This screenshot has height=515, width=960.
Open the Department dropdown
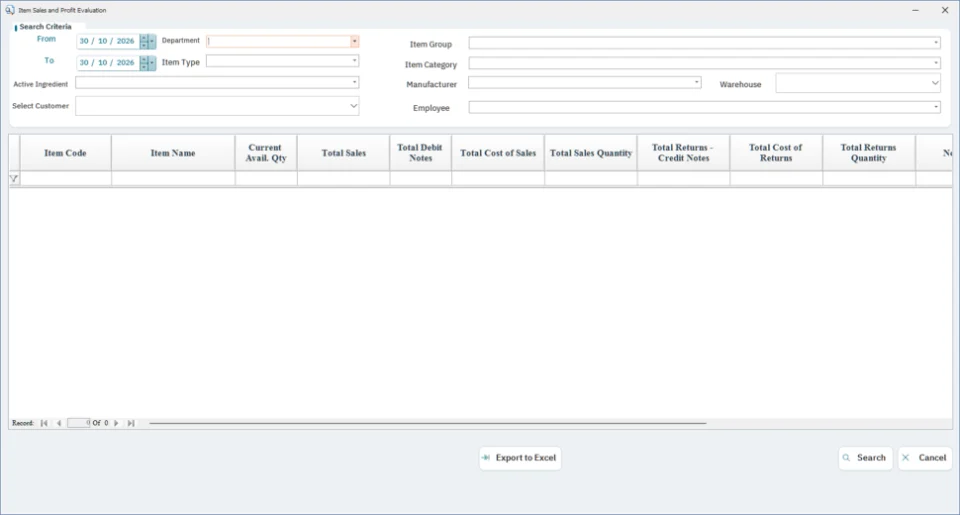[x=354, y=41]
